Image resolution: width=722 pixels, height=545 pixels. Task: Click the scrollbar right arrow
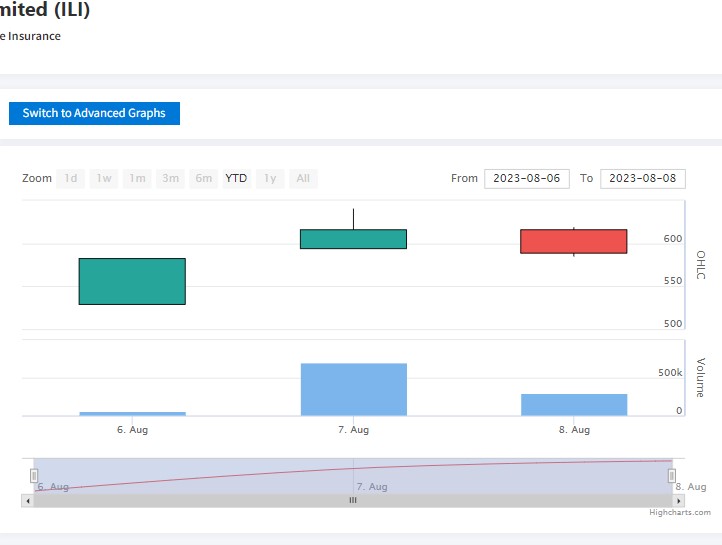(x=677, y=500)
